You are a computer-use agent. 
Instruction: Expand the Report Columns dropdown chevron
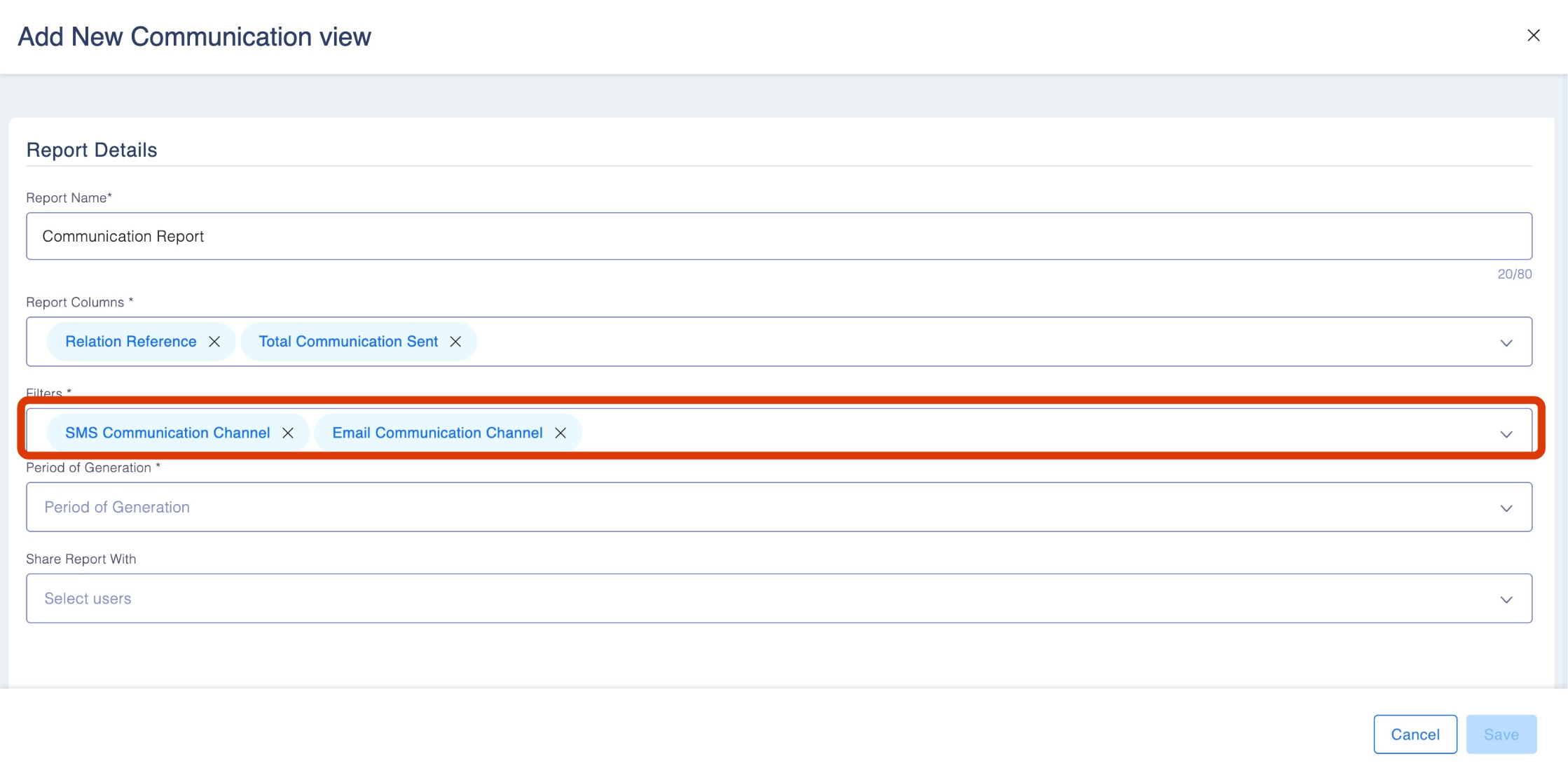pos(1506,342)
